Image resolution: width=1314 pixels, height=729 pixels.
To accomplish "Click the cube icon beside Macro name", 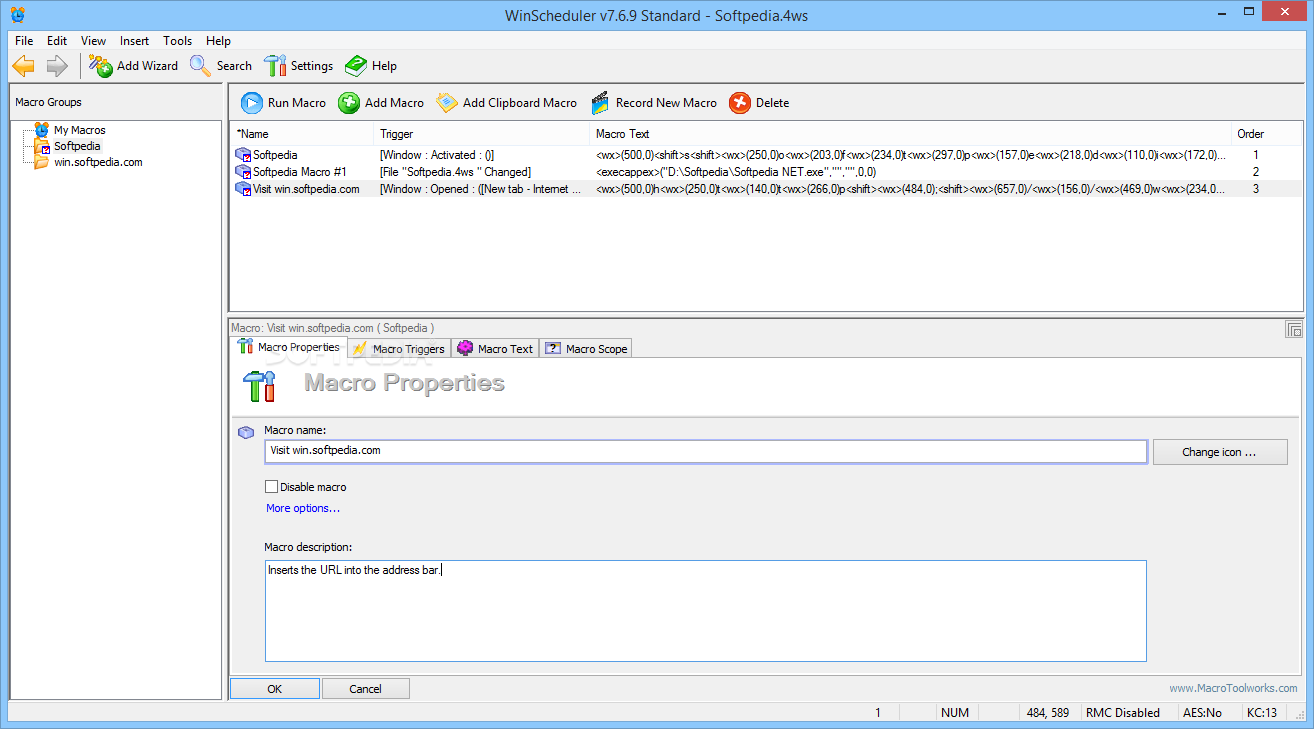I will 246,433.
